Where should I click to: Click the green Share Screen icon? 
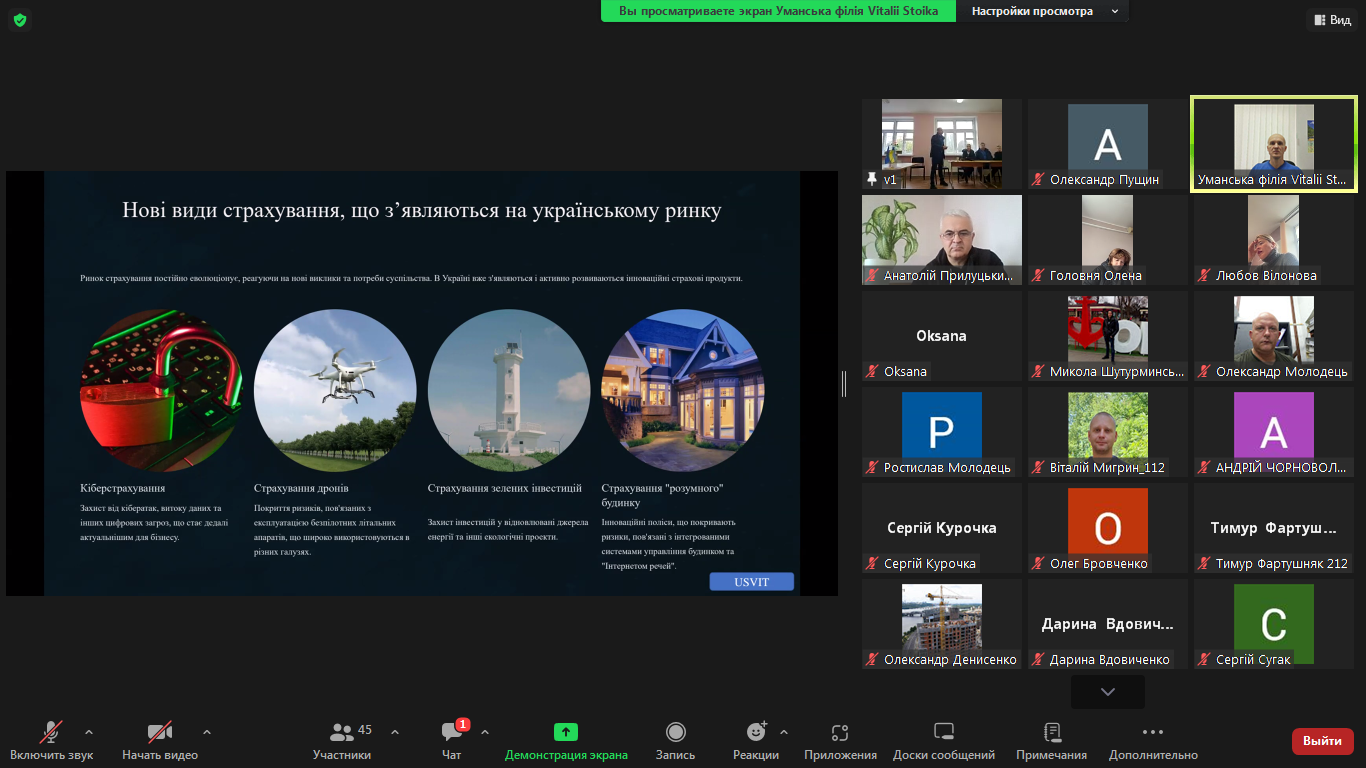[566, 733]
